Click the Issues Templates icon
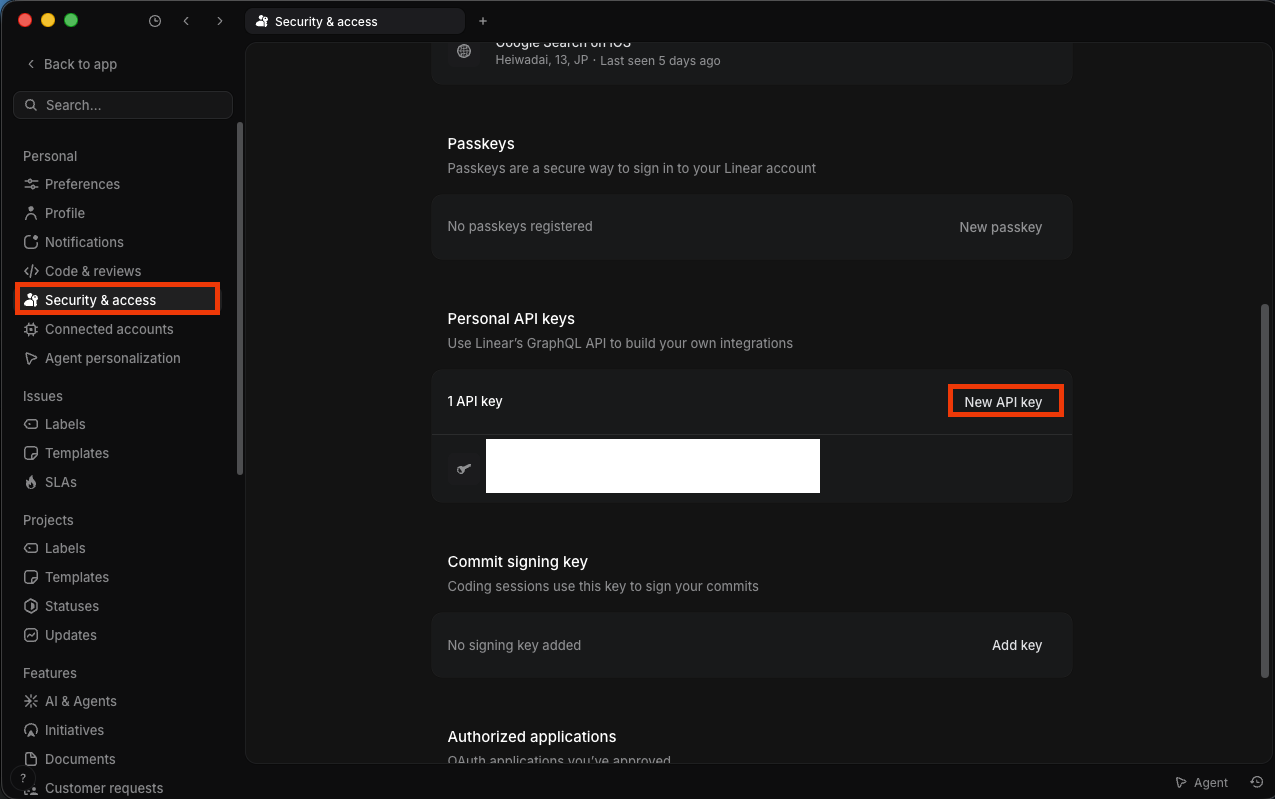Viewport: 1275px width, 799px height. 31,453
